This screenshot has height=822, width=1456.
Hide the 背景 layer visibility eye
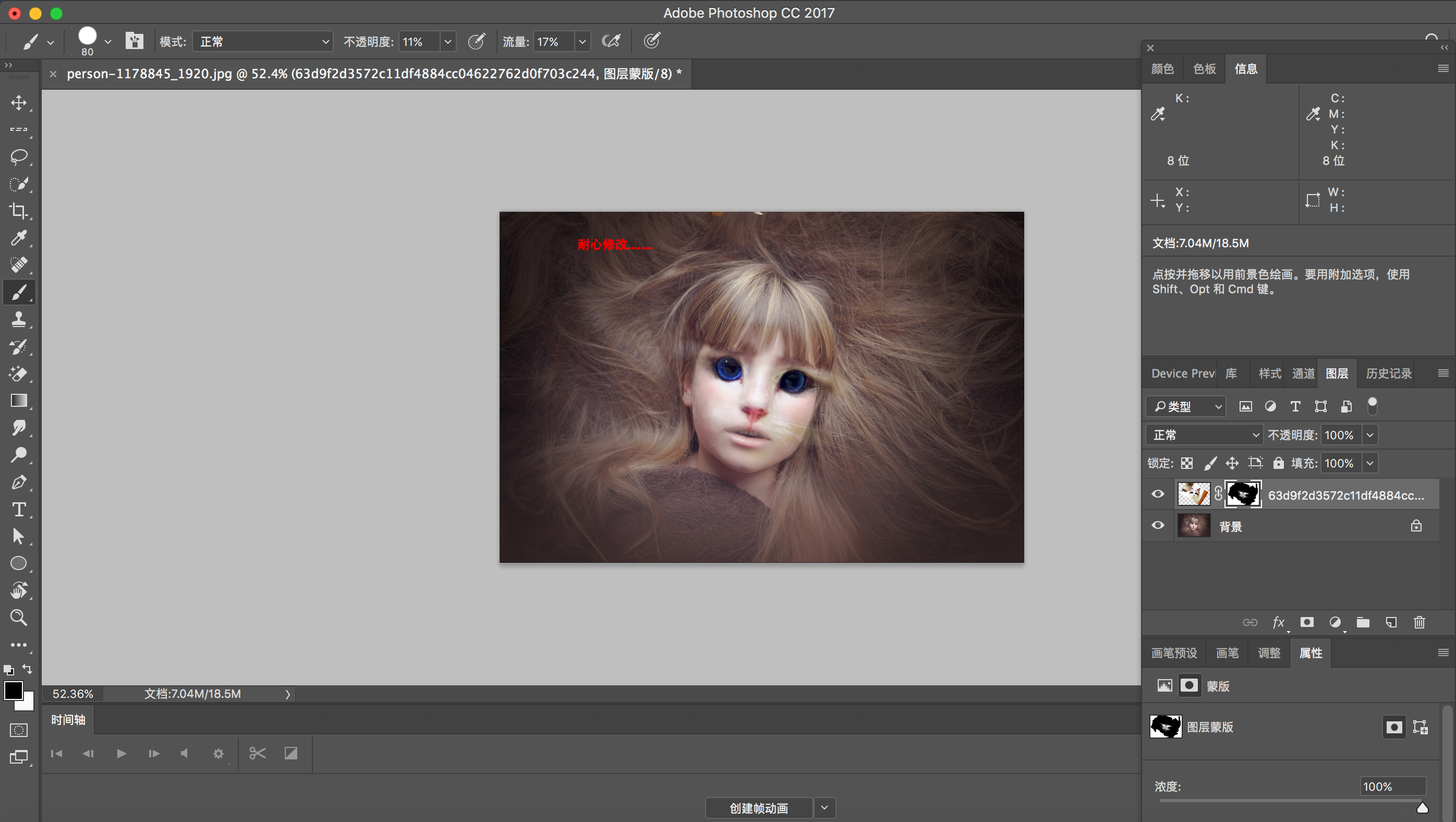click(1158, 525)
